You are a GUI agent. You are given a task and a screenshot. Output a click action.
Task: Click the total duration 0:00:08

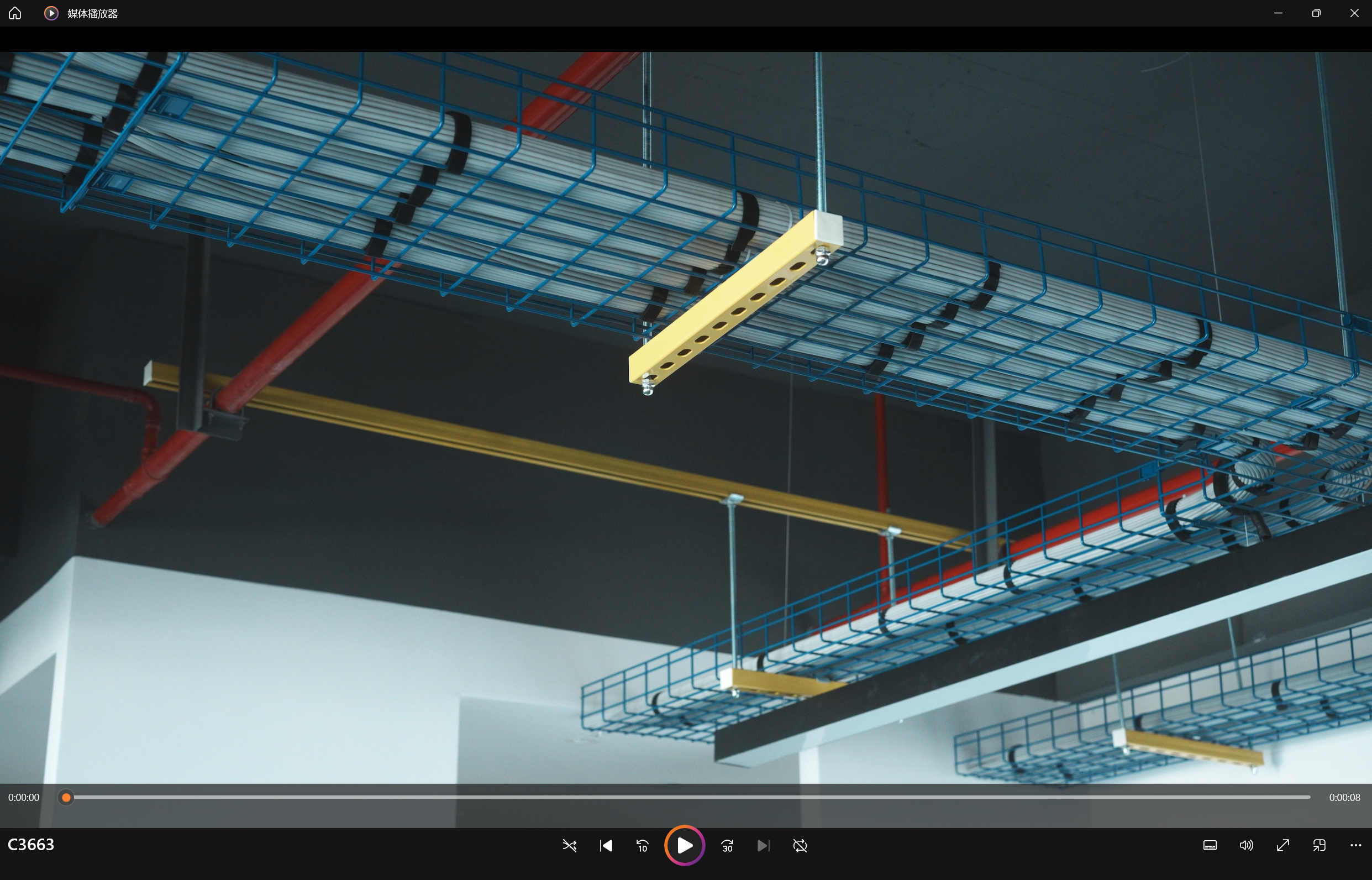[1344, 798]
